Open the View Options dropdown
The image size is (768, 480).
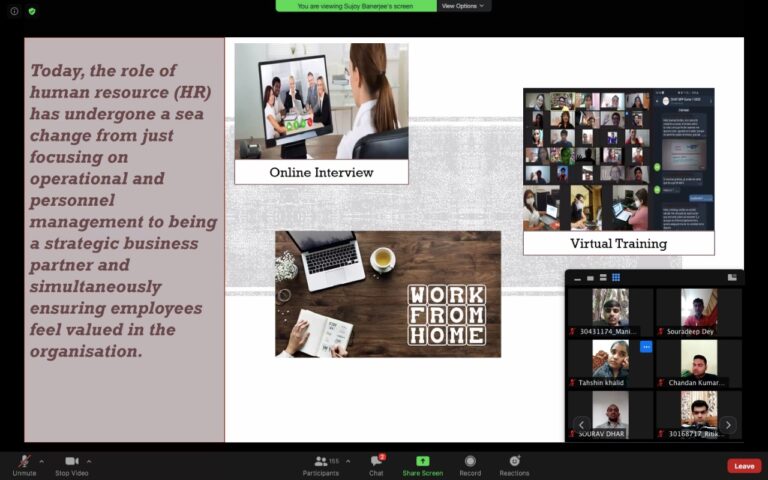(464, 6)
